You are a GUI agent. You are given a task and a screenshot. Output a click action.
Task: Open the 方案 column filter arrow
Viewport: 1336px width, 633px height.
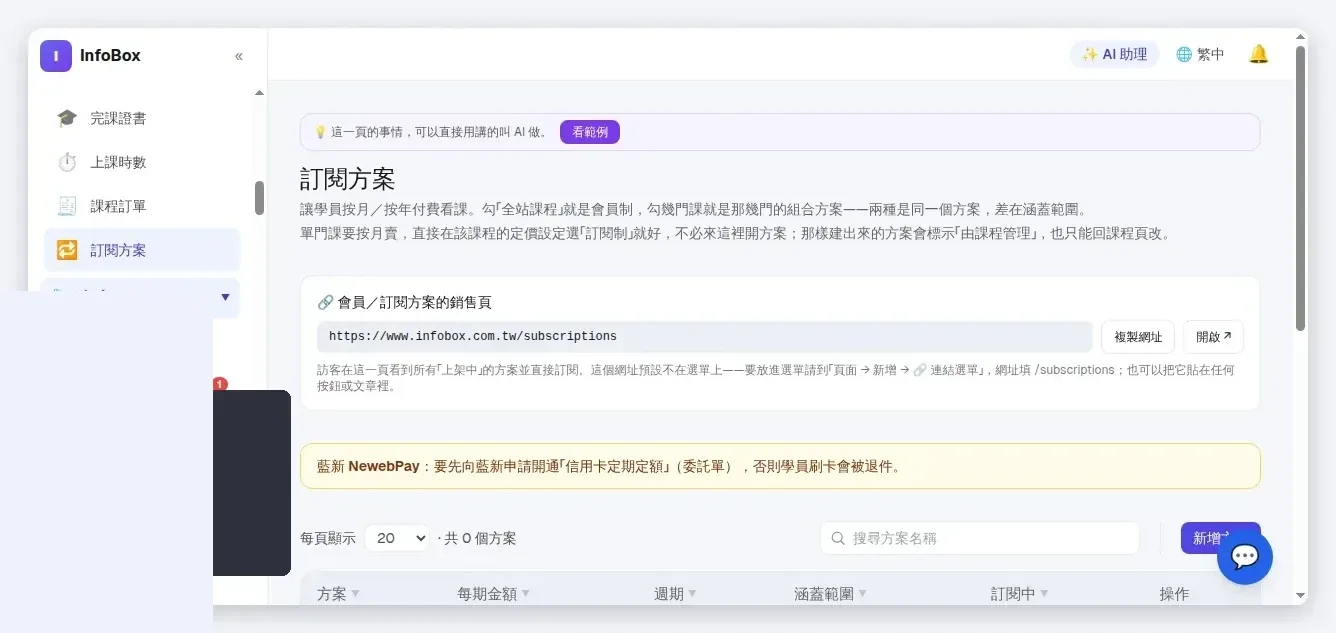pos(355,594)
